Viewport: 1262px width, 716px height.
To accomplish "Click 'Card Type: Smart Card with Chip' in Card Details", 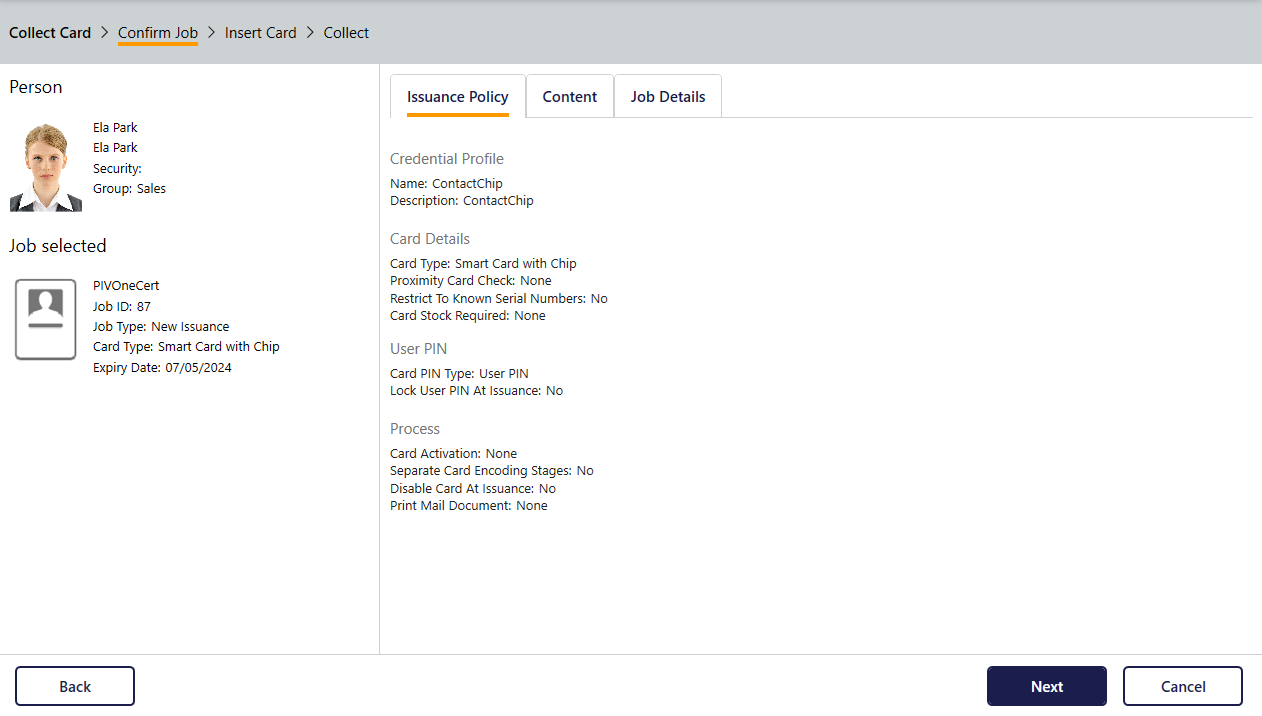I will (x=483, y=263).
